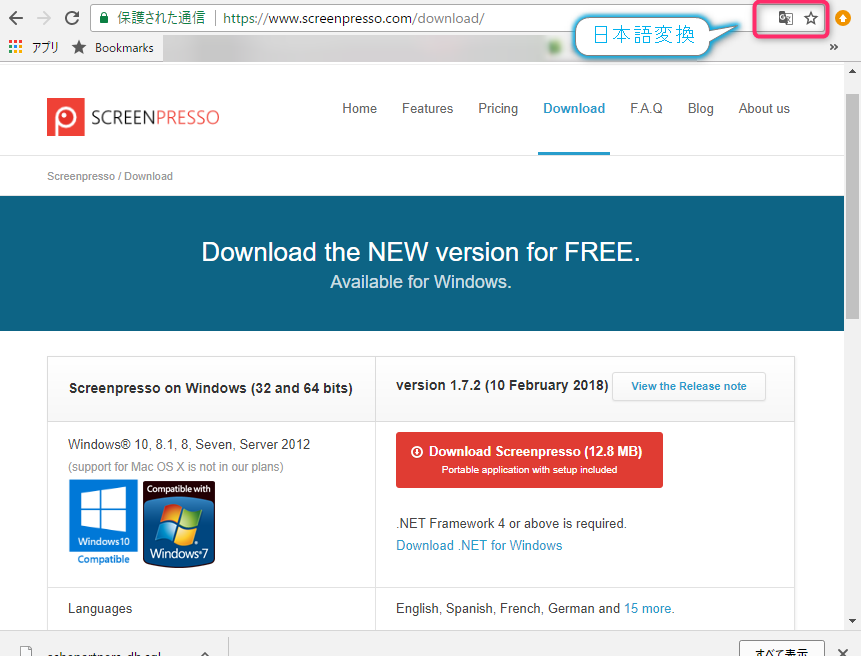The height and width of the screenshot is (656, 861).
Task: Open the Home menu item
Action: click(x=360, y=109)
